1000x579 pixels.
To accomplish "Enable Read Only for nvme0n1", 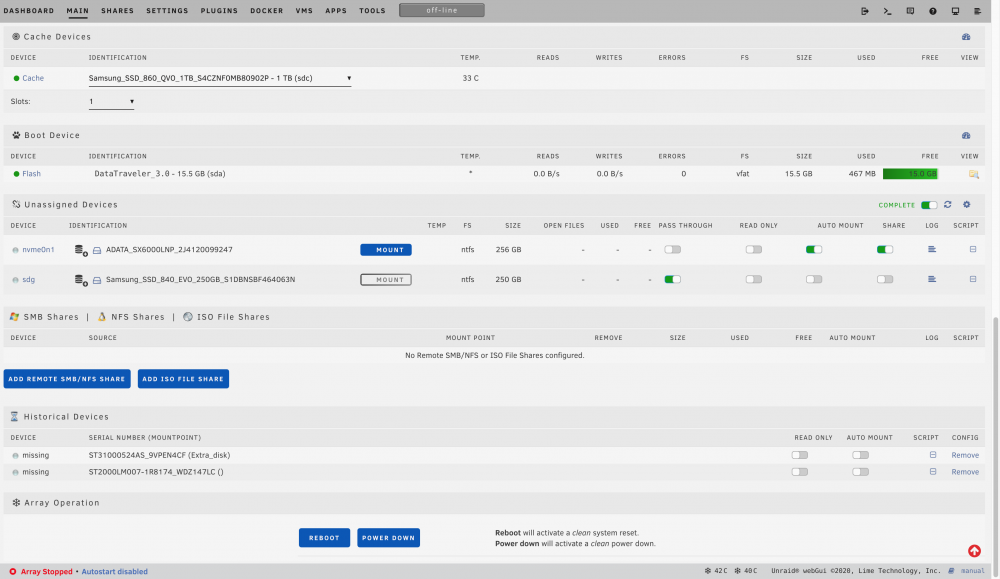I will point(753,250).
